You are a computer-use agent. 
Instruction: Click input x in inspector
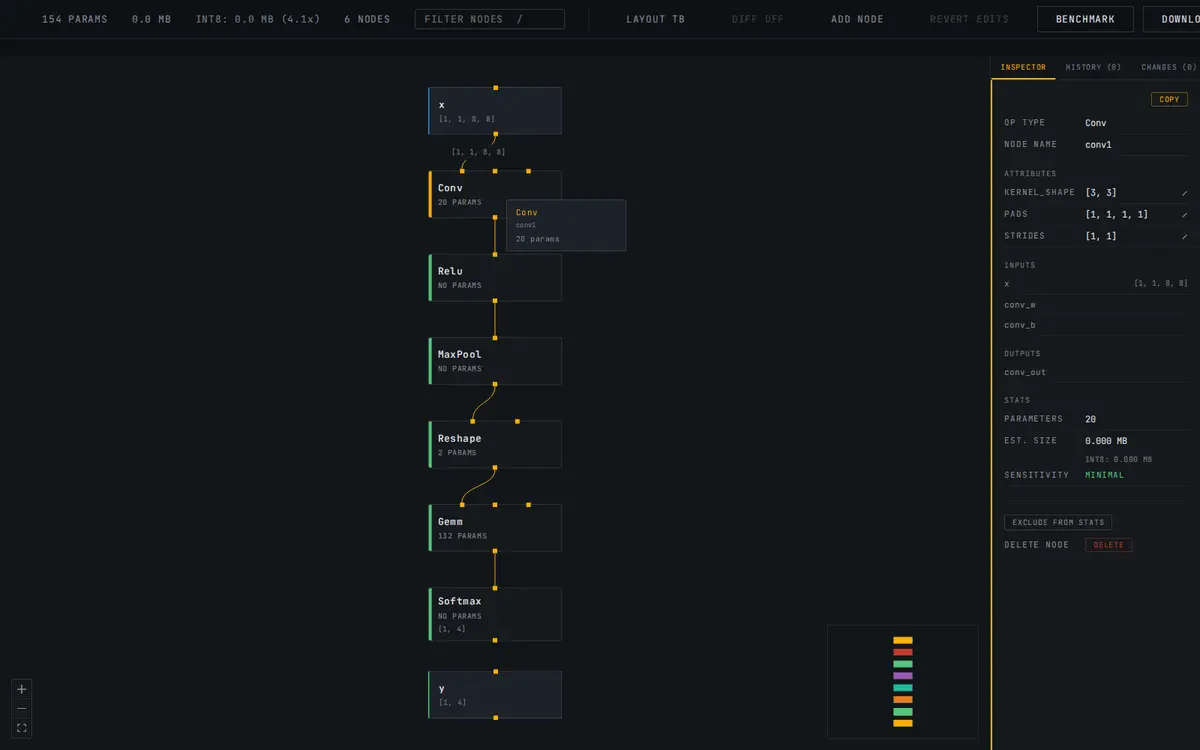click(1096, 284)
